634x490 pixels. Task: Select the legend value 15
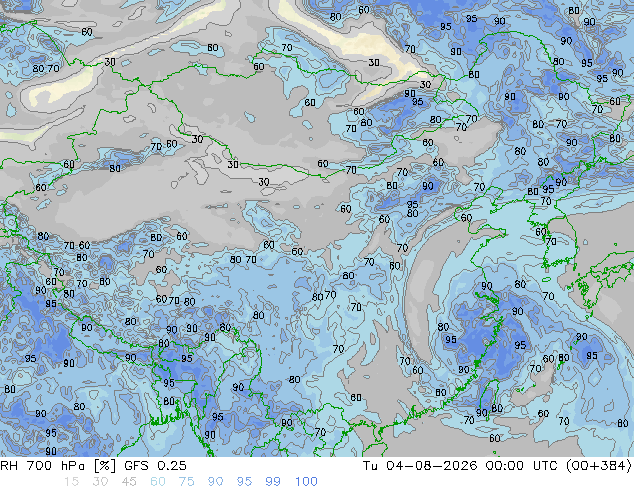coord(71,482)
